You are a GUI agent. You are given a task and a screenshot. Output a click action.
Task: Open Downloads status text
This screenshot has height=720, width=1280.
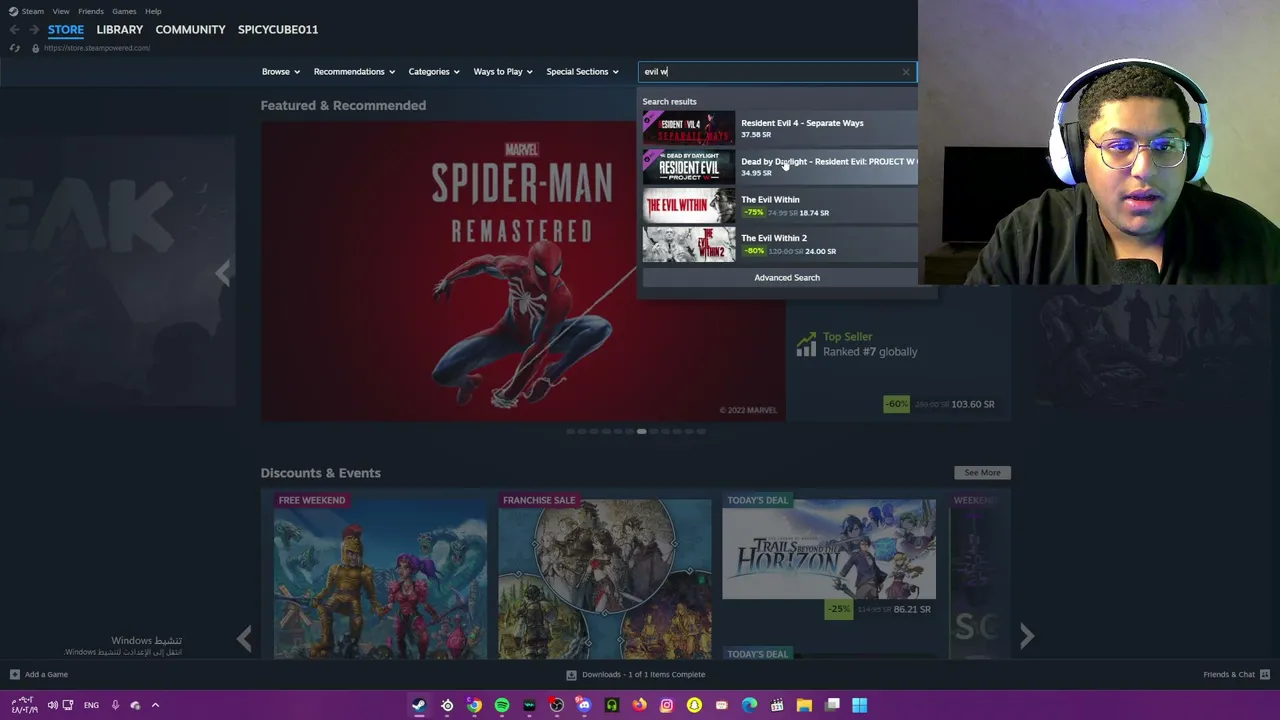point(644,675)
